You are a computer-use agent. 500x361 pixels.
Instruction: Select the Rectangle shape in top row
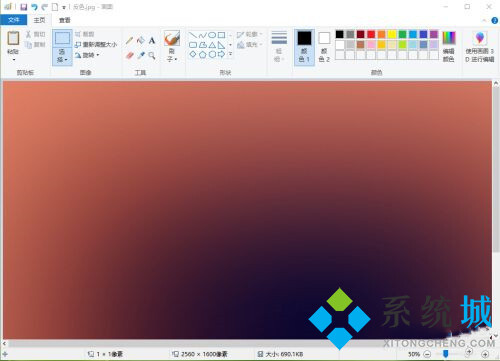221,35
